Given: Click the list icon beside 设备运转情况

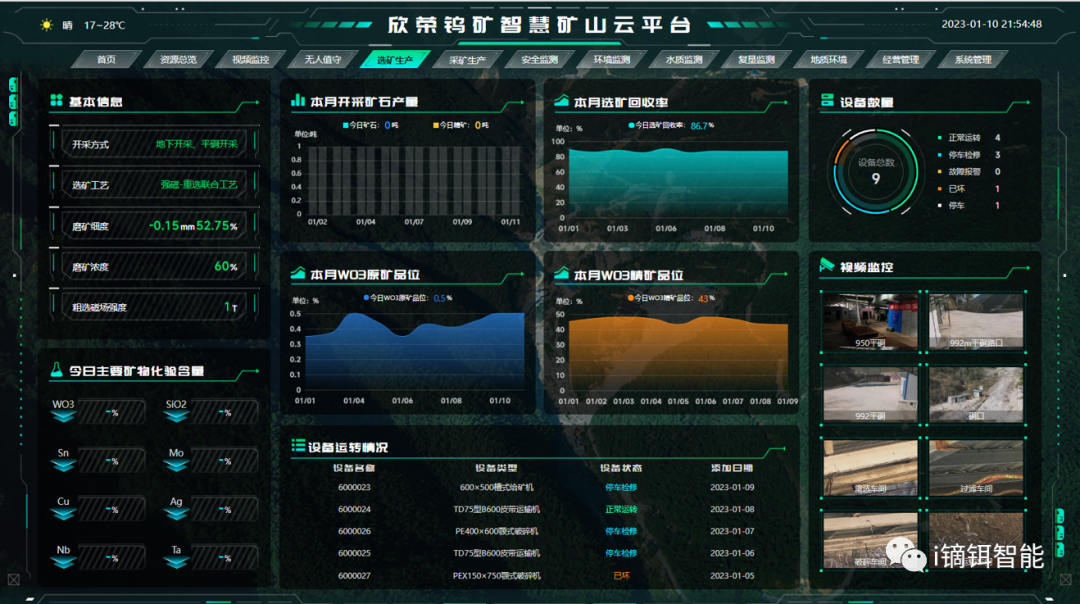Looking at the screenshot, I should tap(297, 446).
